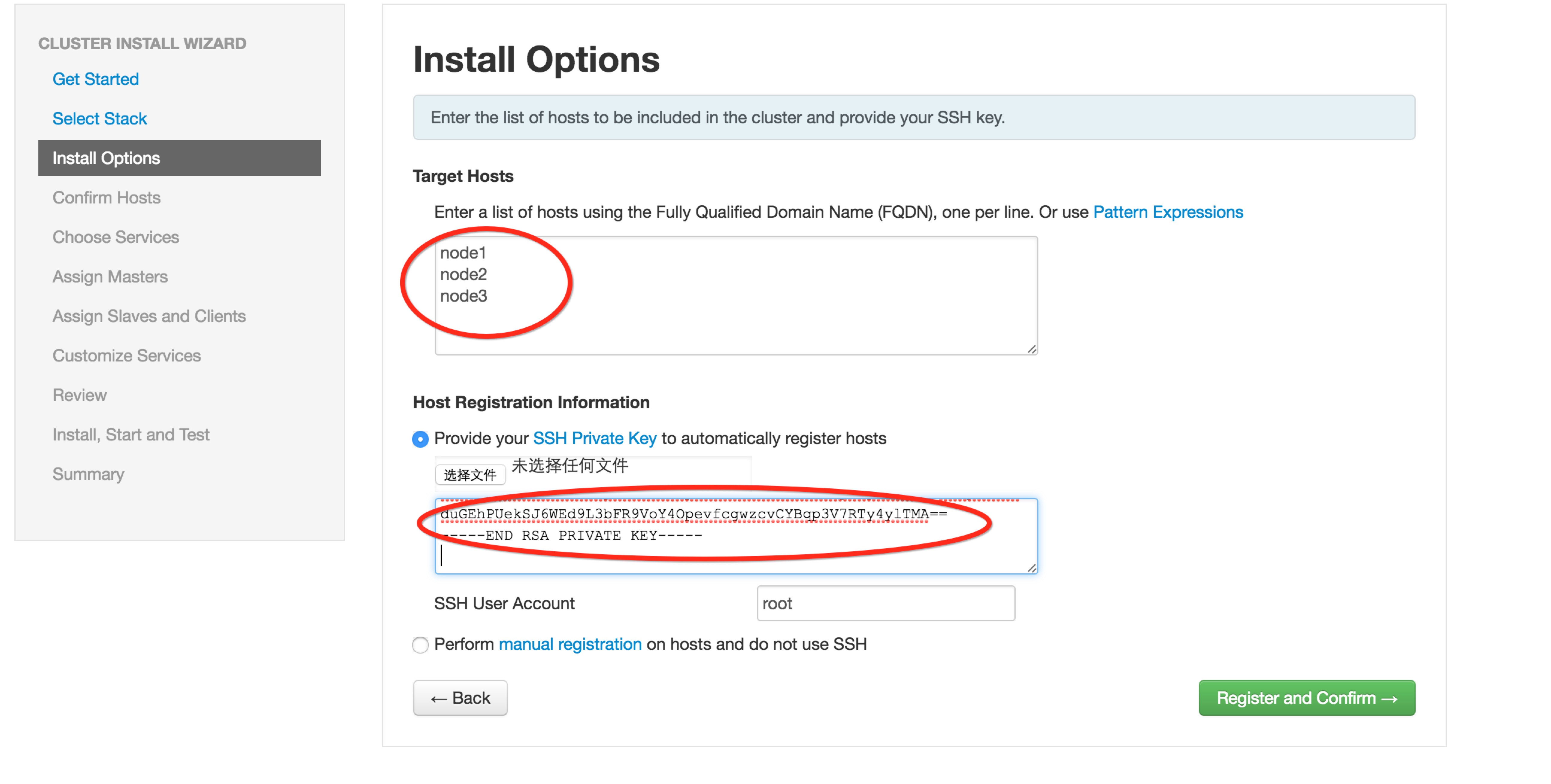Open the SSH Private Key help link

[x=594, y=438]
